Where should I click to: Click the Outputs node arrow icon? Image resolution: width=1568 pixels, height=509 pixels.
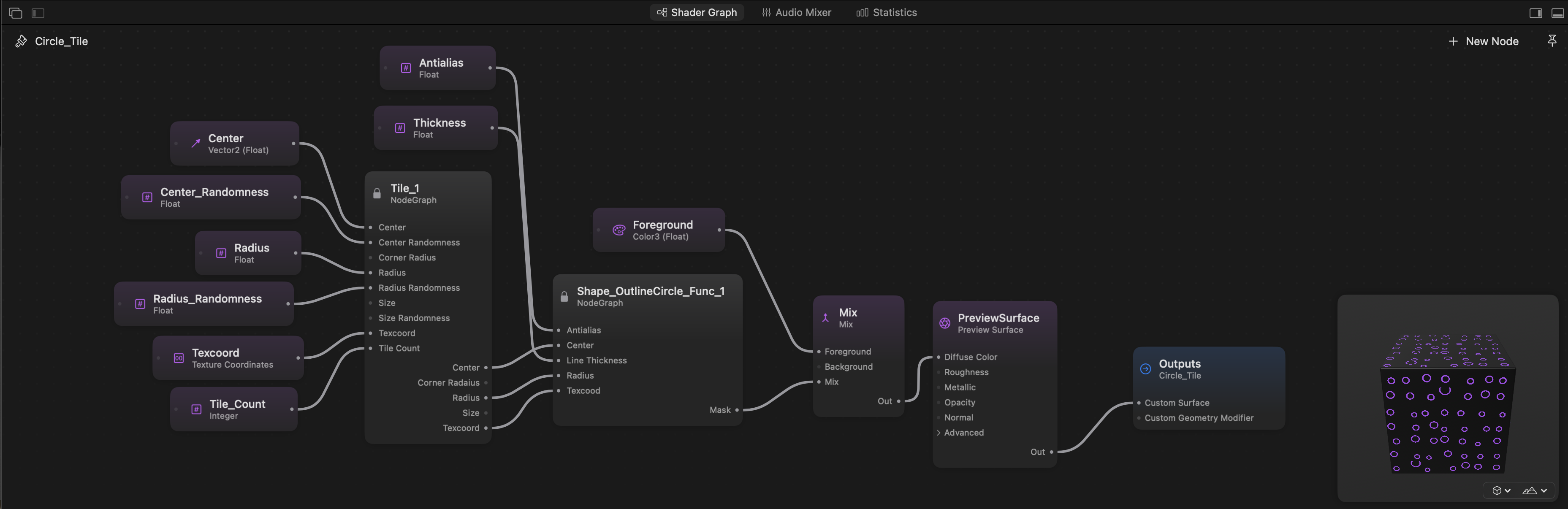(x=1145, y=369)
